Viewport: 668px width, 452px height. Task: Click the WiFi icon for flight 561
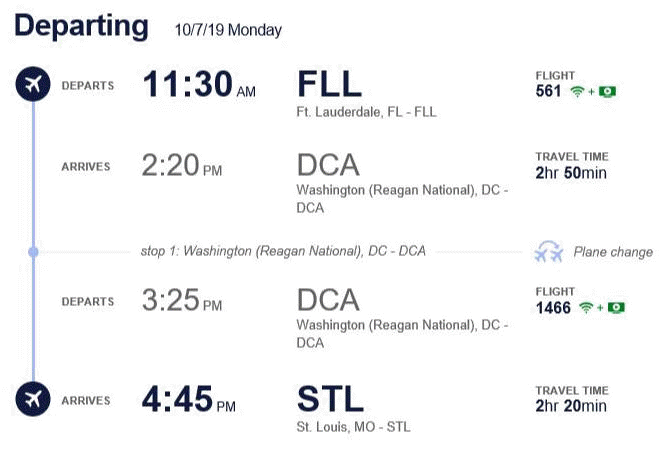tap(577, 91)
